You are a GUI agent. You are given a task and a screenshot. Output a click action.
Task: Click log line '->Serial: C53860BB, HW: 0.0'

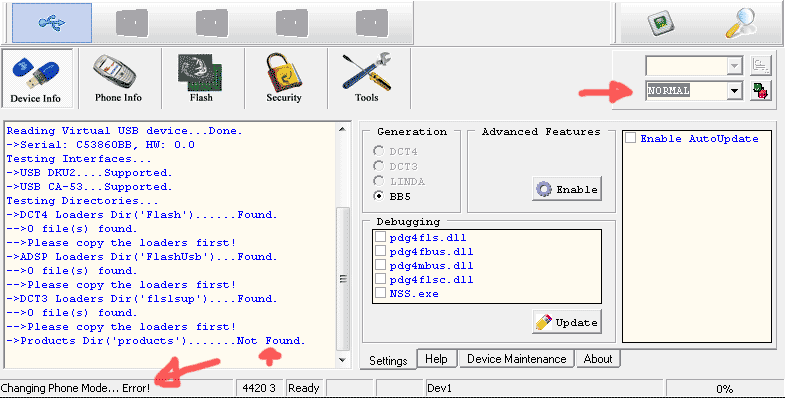click(x=101, y=145)
